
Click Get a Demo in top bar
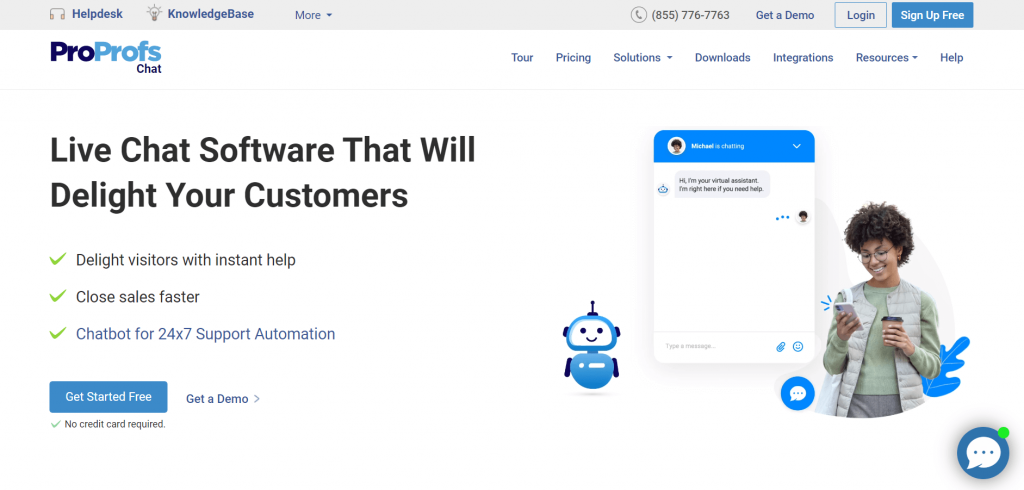(785, 15)
